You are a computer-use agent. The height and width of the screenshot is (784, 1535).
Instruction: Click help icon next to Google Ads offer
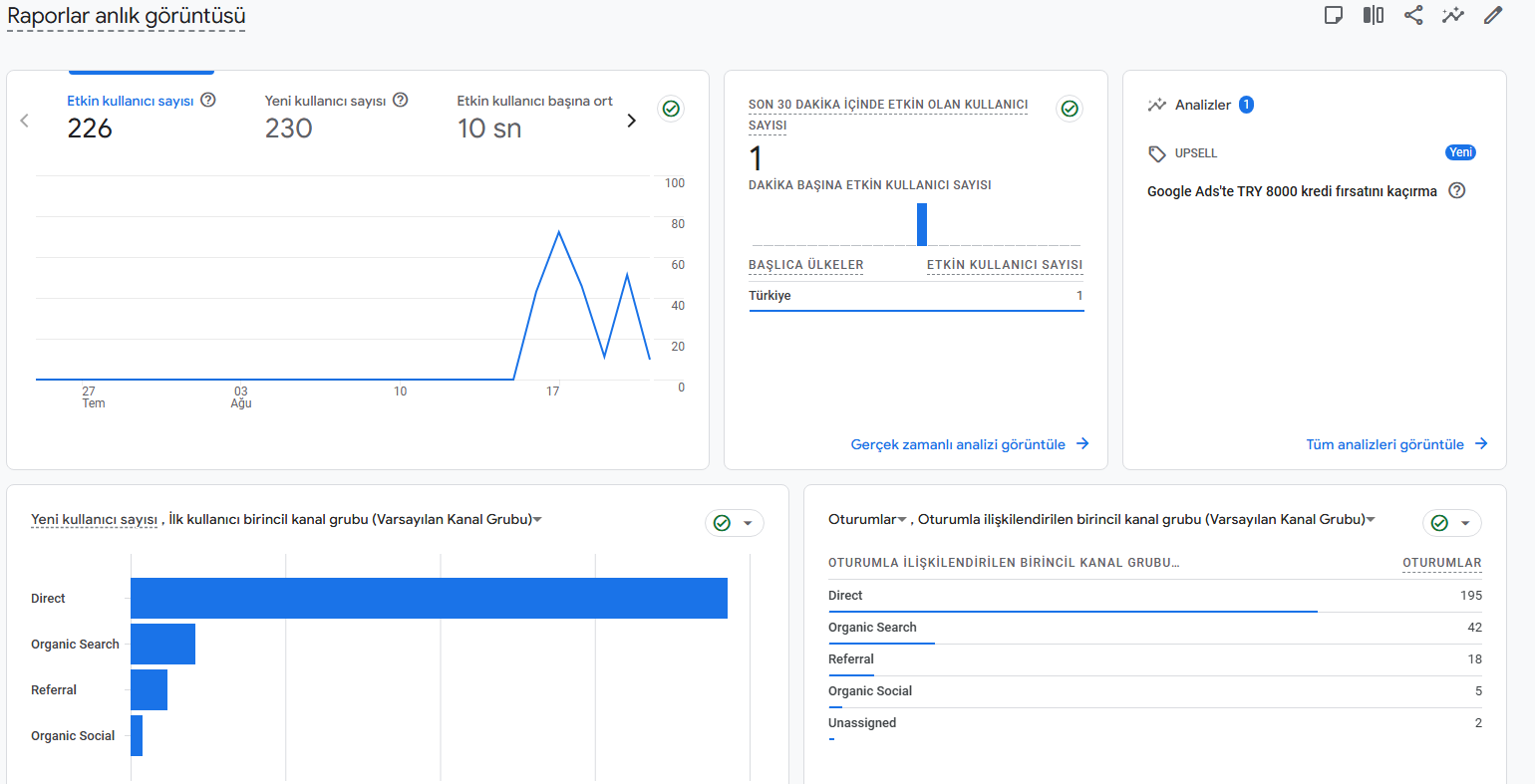[1457, 190]
